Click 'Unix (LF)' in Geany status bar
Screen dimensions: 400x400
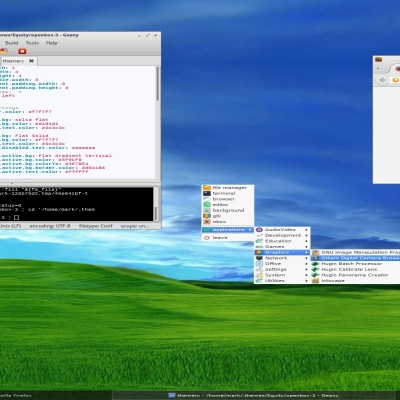coord(11,226)
